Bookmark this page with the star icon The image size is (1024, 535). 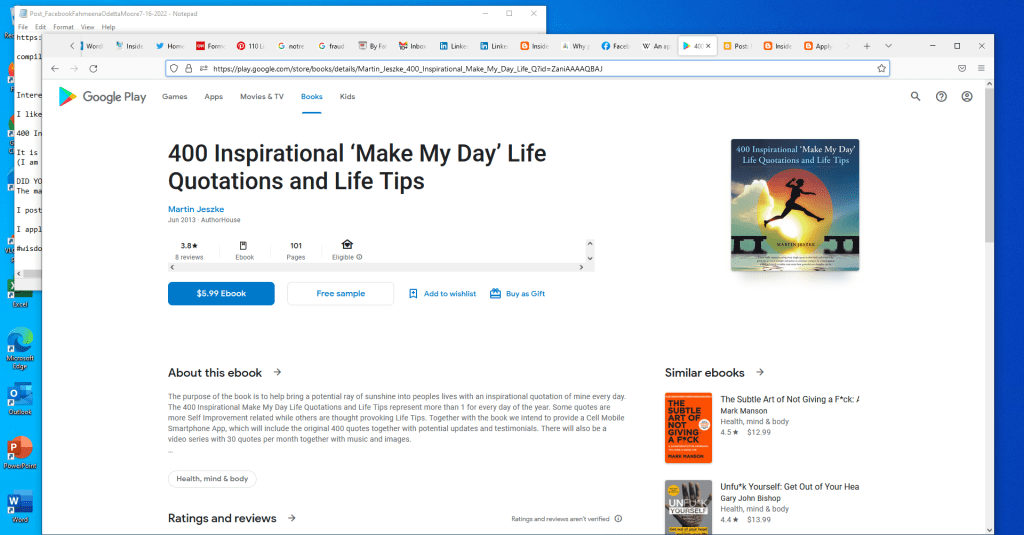[x=881, y=68]
